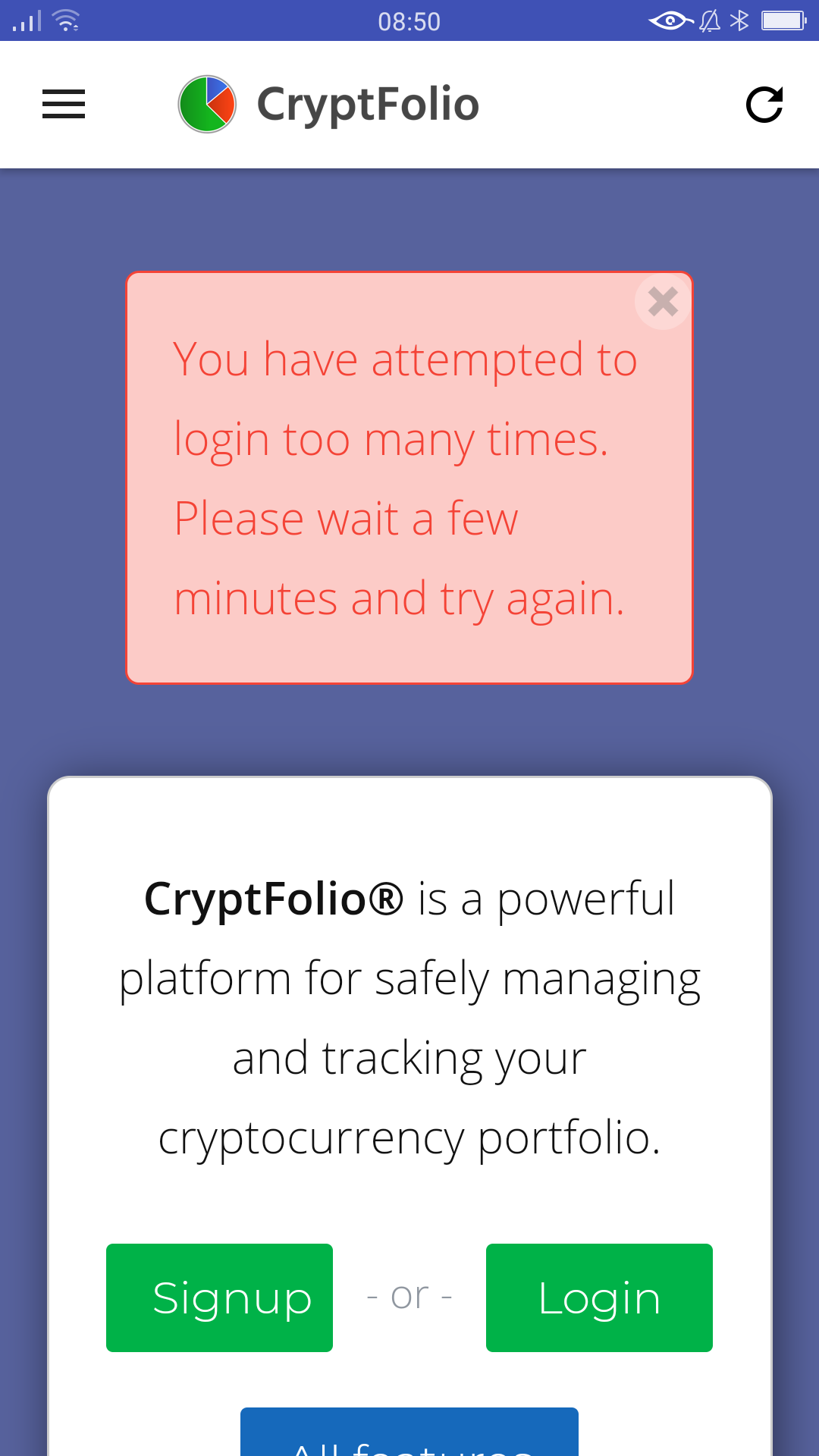Open the All features button
Screen dimensions: 819x1456
[409, 1433]
